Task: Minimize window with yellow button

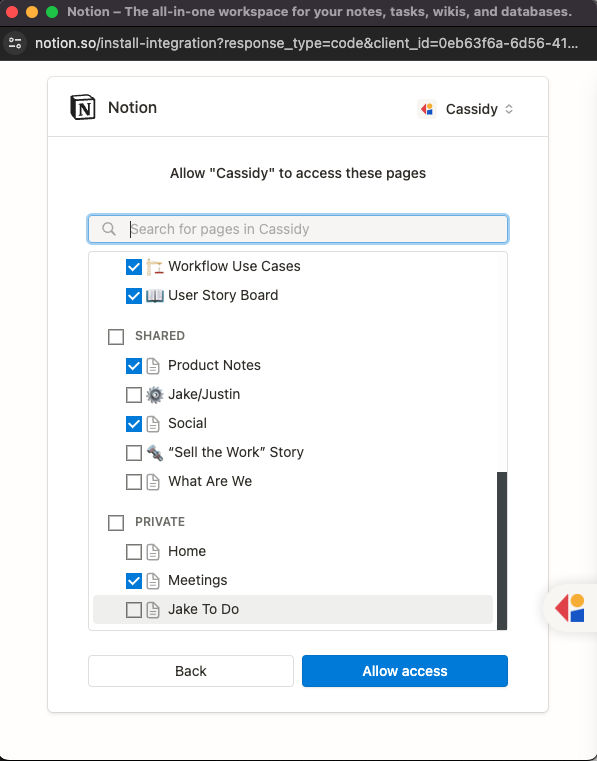Action: (32, 12)
